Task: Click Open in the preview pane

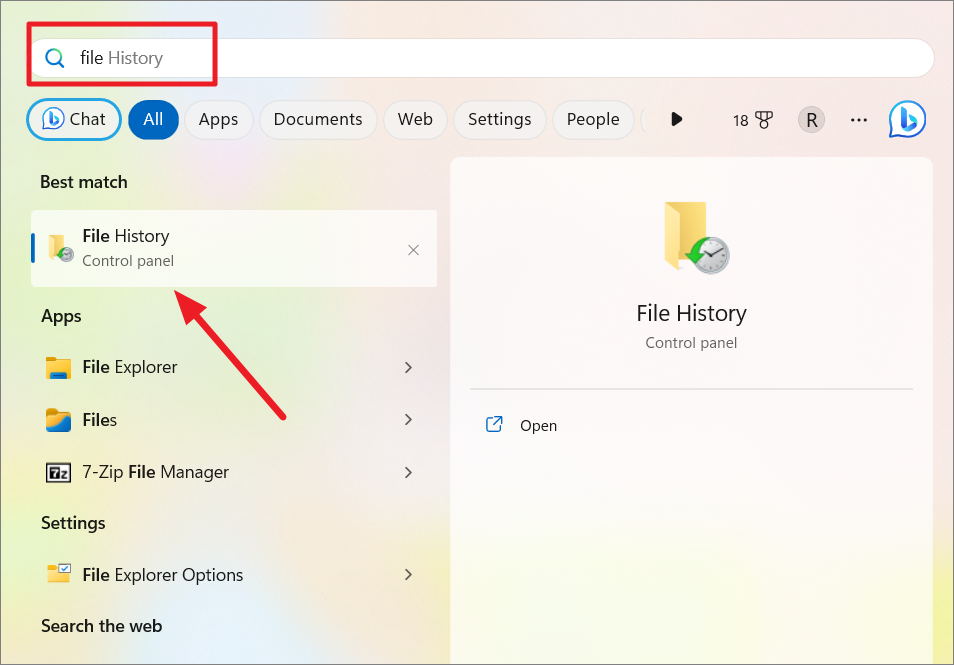Action: tap(538, 426)
